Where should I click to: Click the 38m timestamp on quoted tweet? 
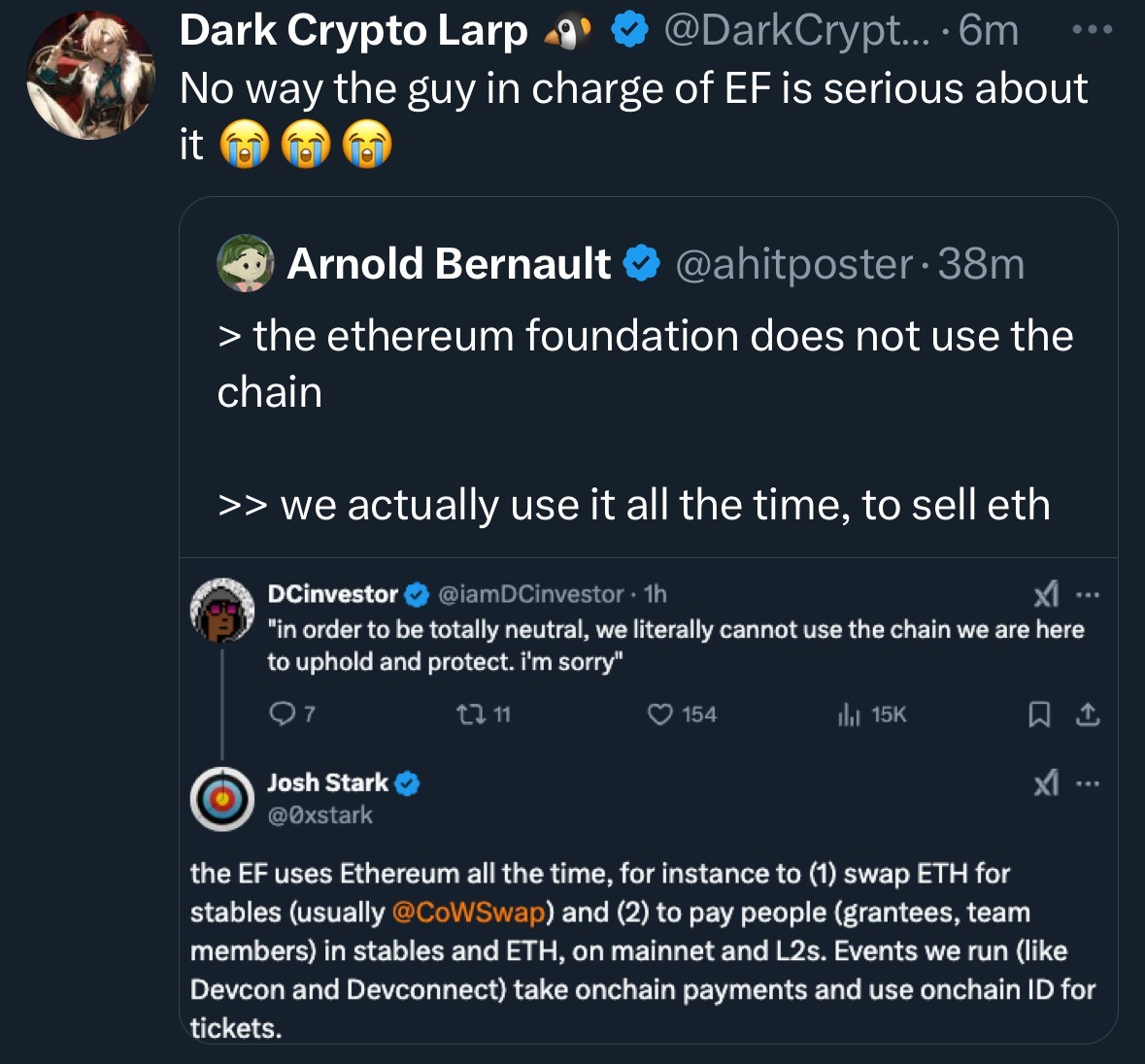click(x=982, y=264)
